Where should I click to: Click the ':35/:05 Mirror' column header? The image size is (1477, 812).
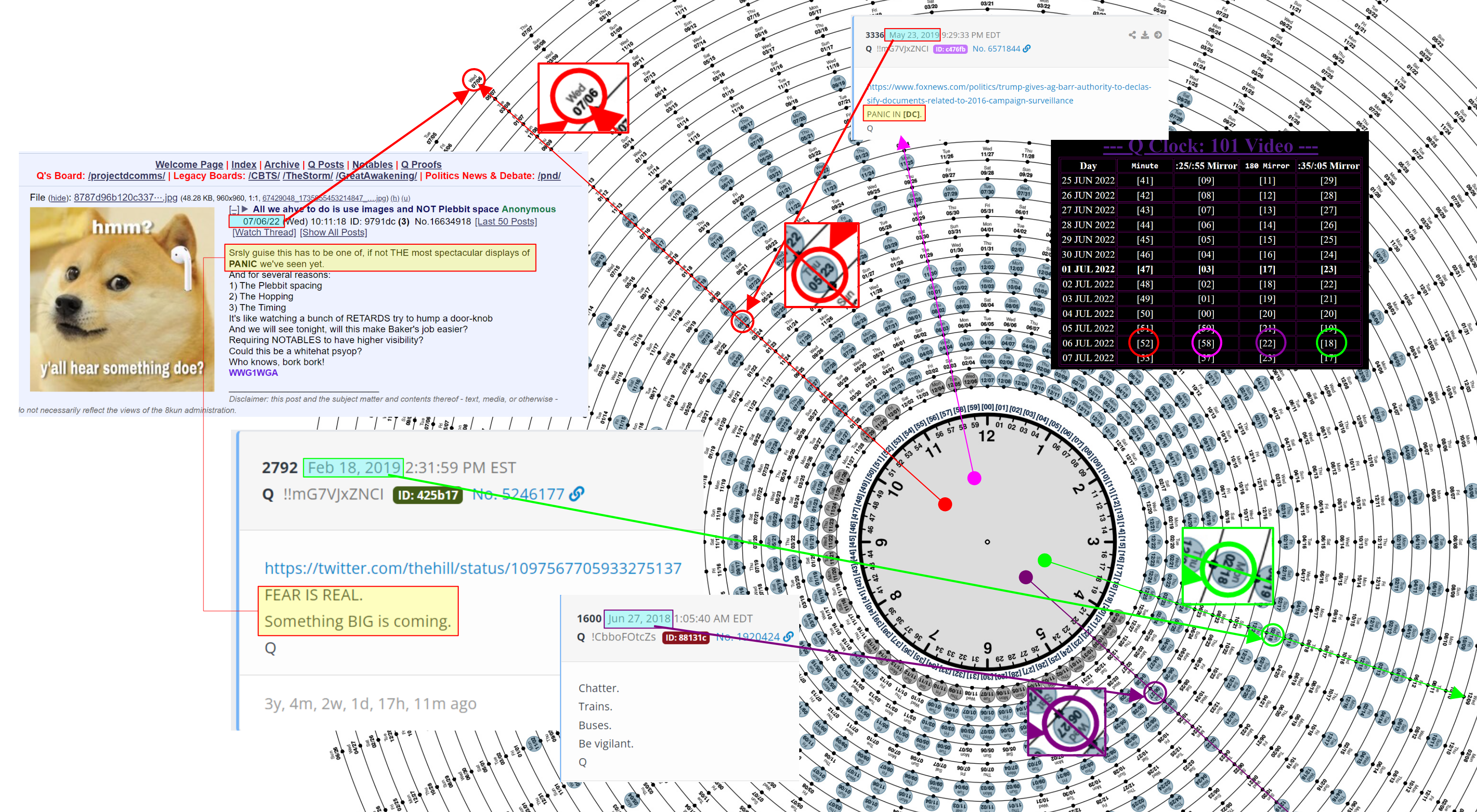pos(1328,166)
